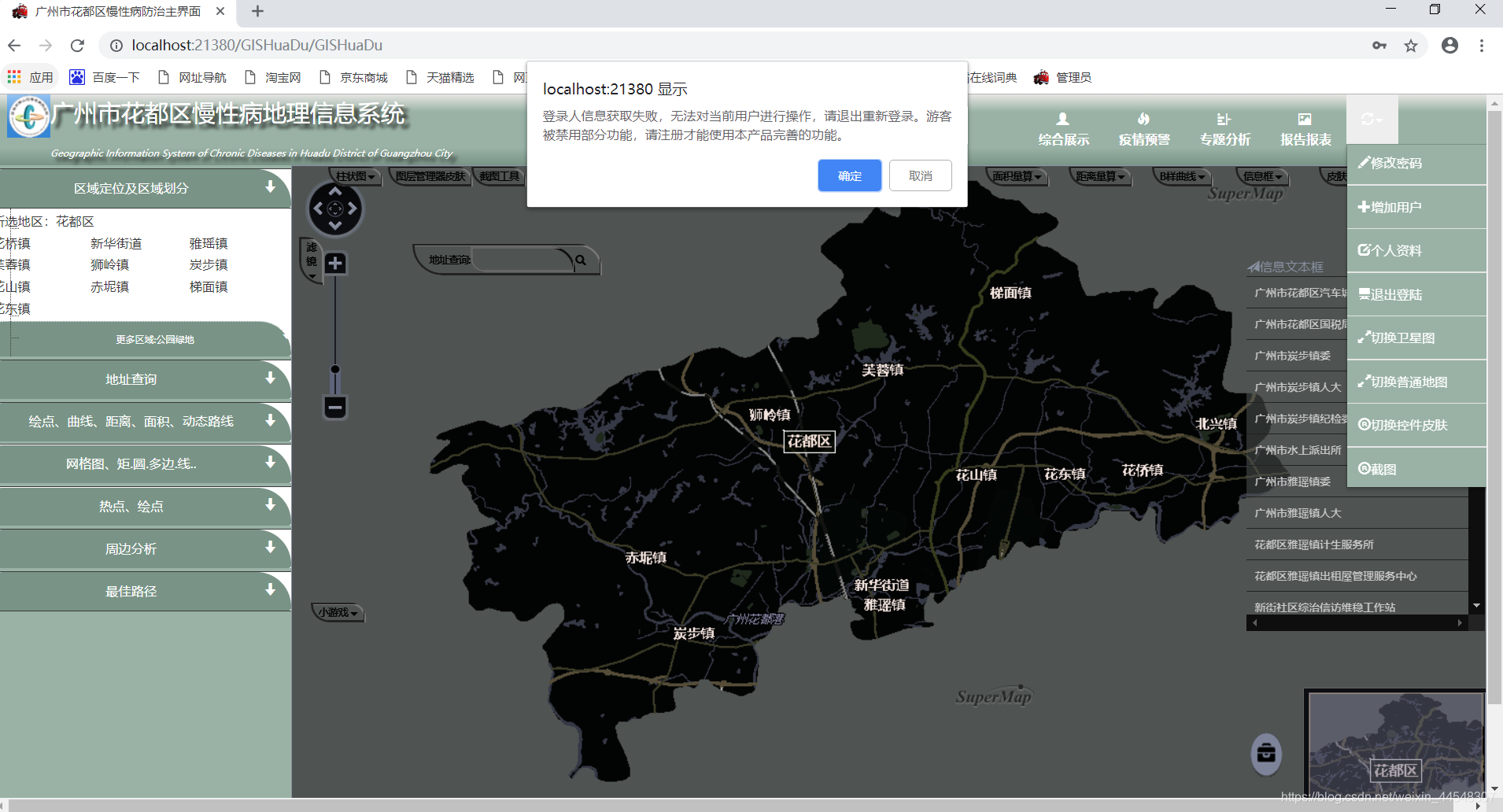The image size is (1503, 812).
Task: Click the compass center reset icon
Action: (x=335, y=209)
